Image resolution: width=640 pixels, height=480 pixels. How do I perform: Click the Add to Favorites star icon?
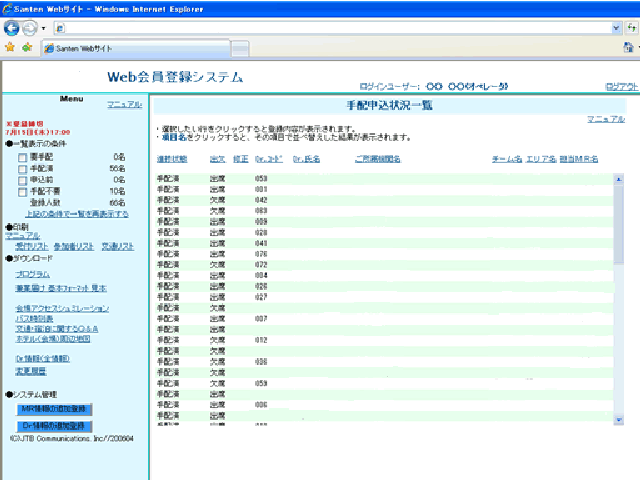[x=27, y=48]
